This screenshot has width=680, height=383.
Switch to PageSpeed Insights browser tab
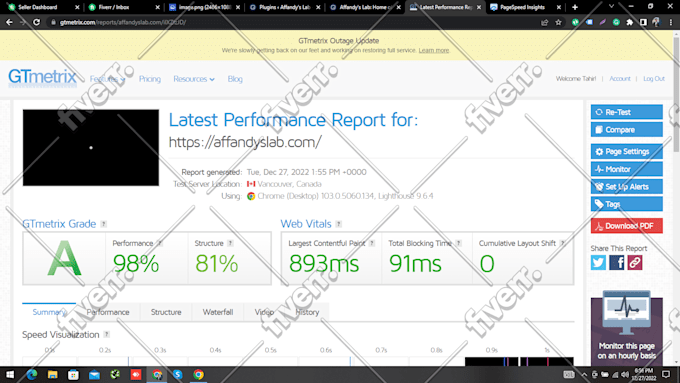pos(524,7)
